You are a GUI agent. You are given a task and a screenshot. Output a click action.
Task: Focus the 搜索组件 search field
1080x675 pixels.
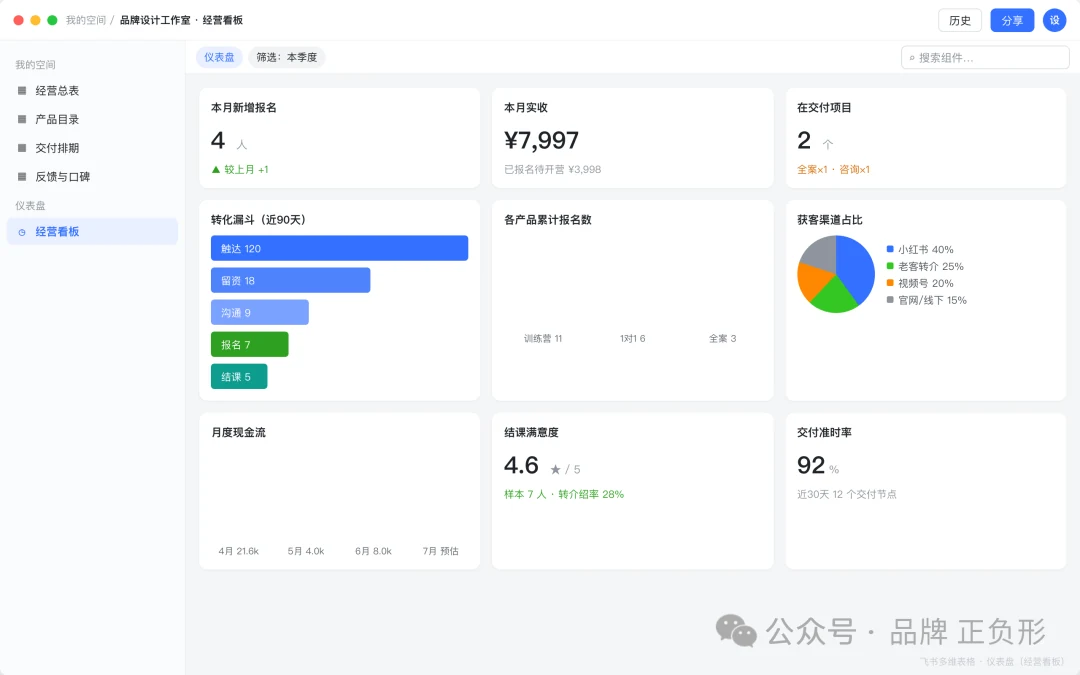pos(985,58)
